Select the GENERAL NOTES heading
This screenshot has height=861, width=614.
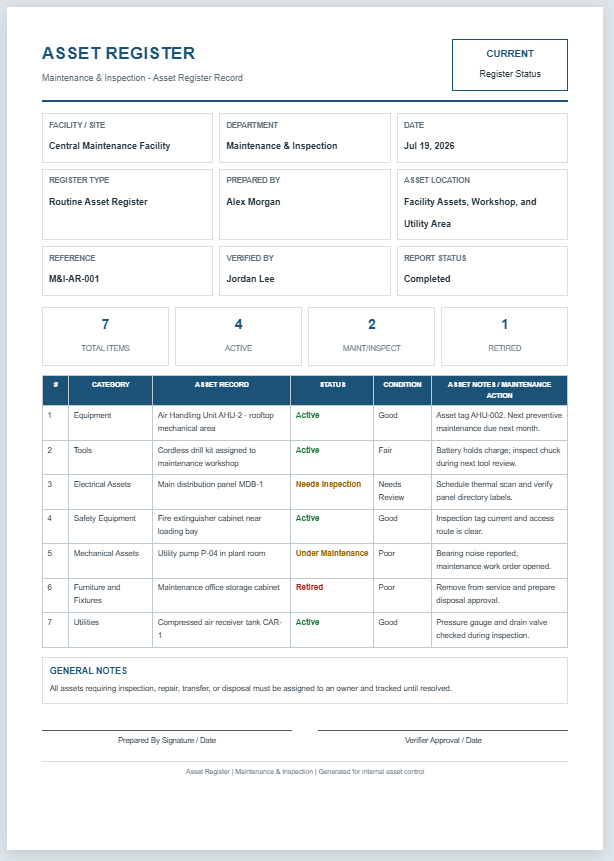click(x=88, y=670)
